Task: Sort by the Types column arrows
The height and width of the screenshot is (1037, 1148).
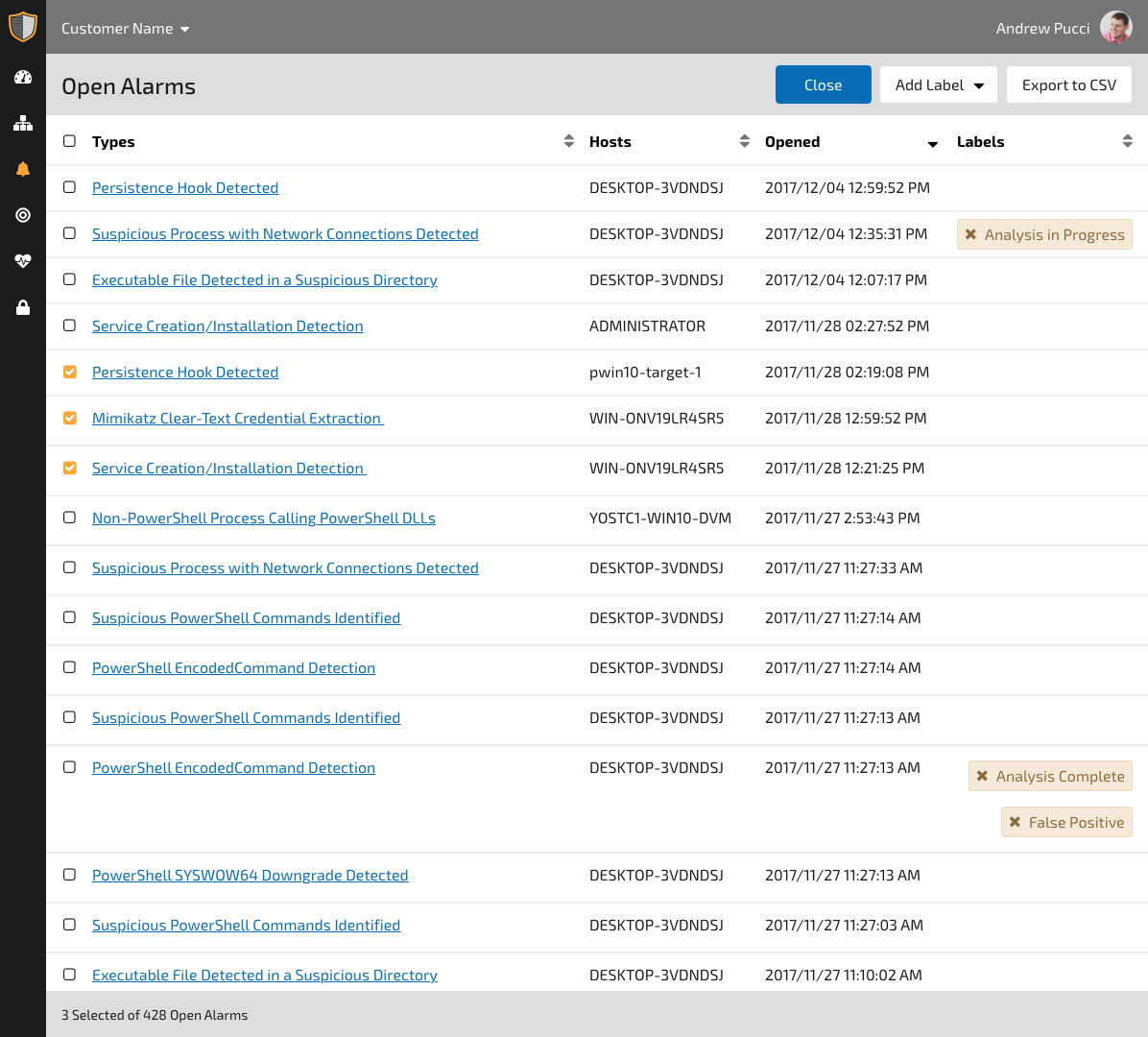Action: coord(569,141)
